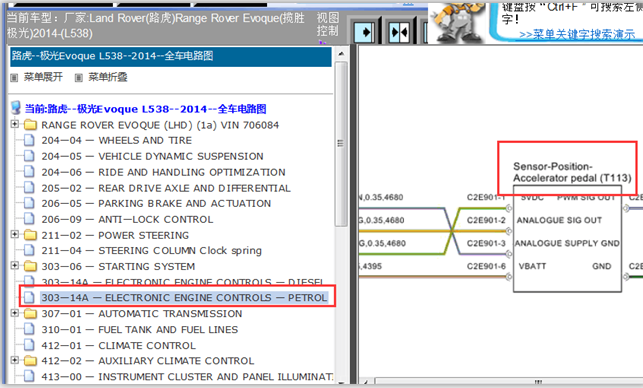Open 412-01 CLIMATE CONTROL diagram

click(x=119, y=345)
